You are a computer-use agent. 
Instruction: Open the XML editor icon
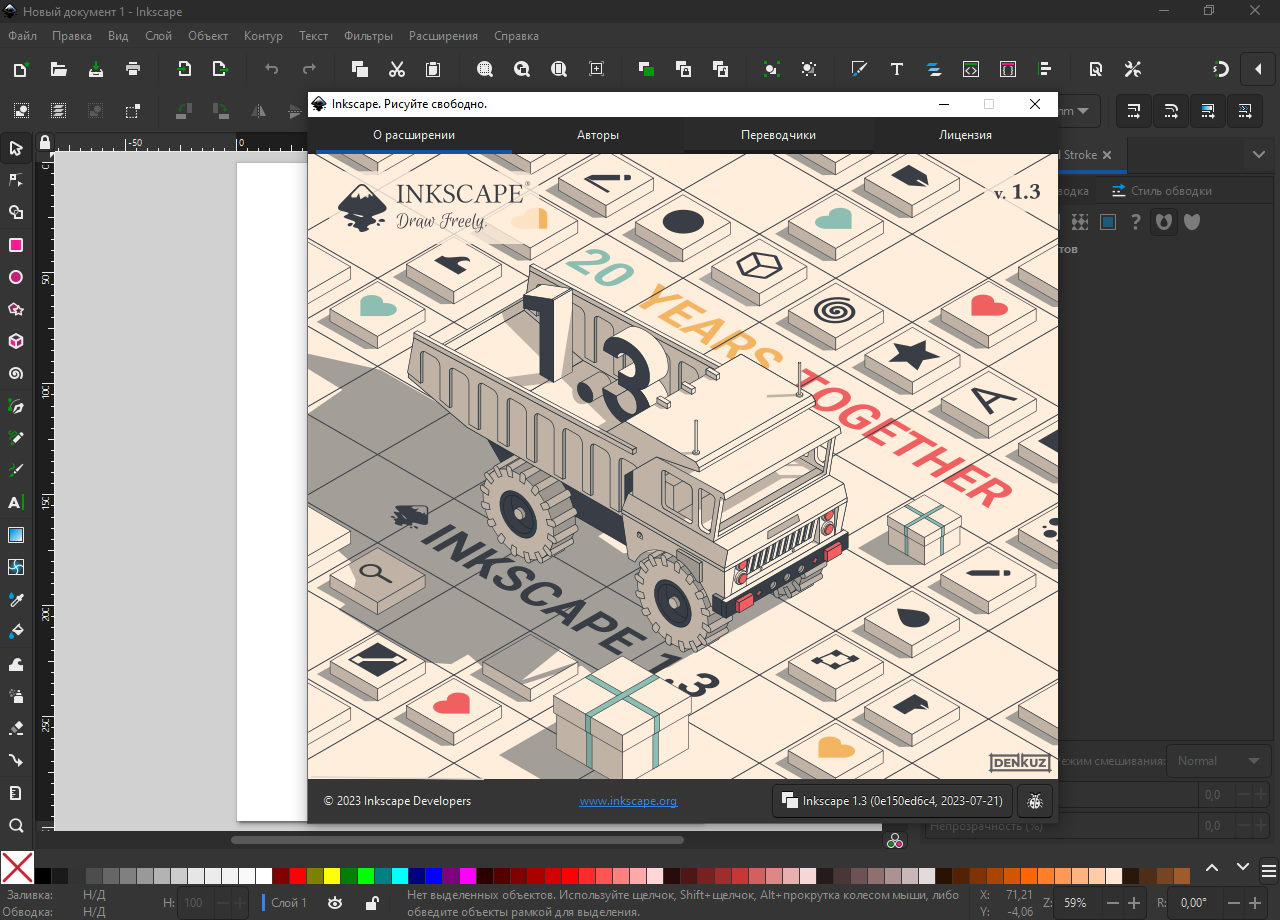pyautogui.click(x=970, y=69)
